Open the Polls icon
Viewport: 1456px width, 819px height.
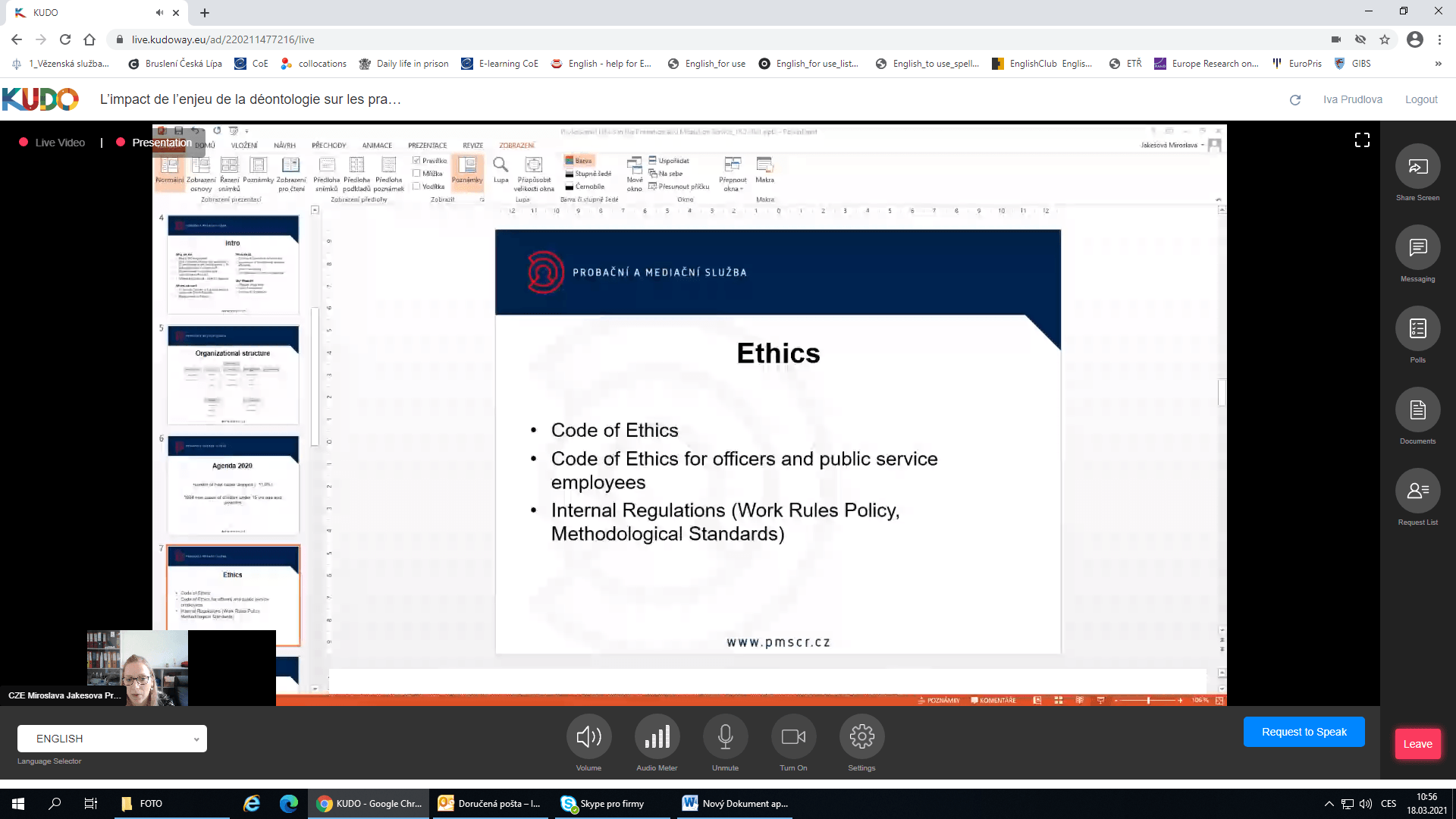click(x=1417, y=329)
